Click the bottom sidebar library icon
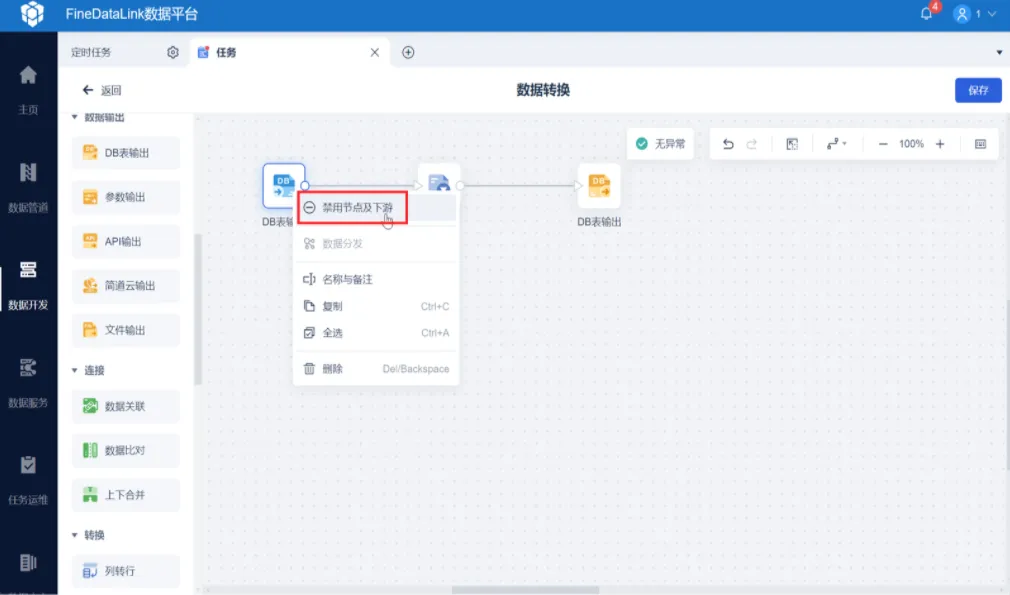 [x=28, y=563]
